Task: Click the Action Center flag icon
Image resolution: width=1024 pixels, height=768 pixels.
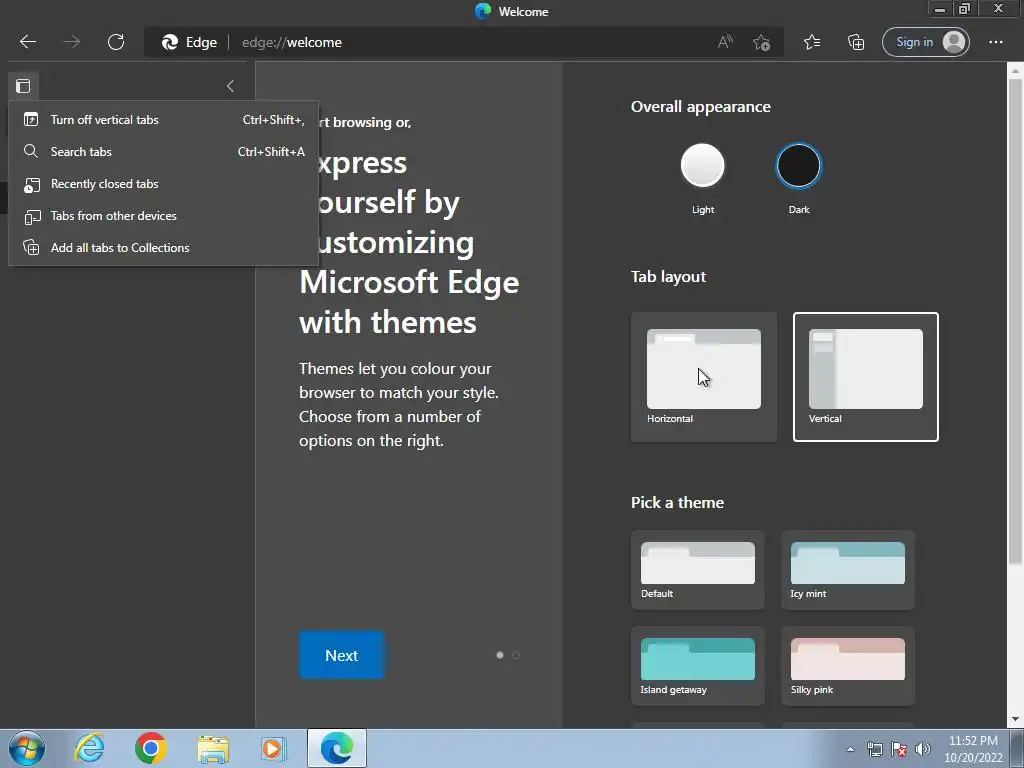Action: tap(899, 749)
